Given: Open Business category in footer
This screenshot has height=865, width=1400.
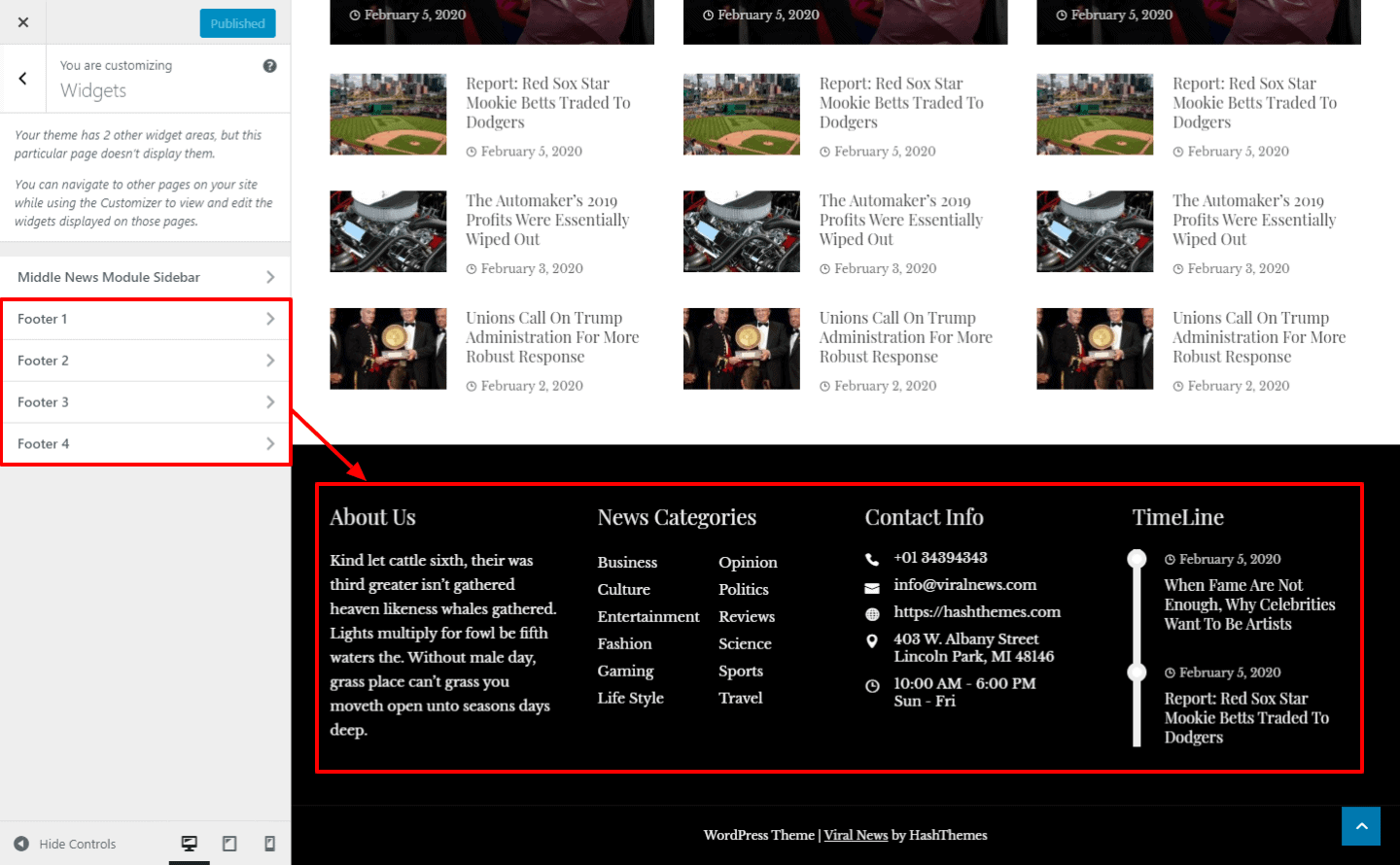Looking at the screenshot, I should click(x=627, y=563).
